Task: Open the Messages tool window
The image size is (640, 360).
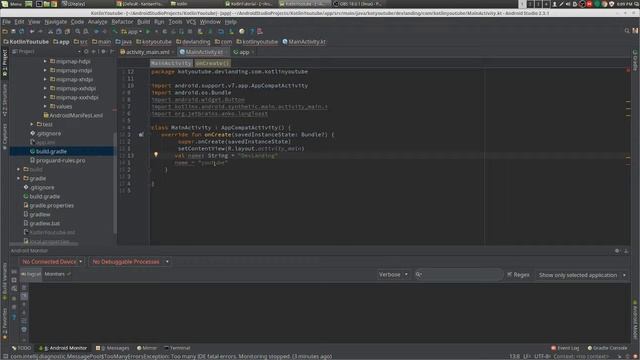Action: coord(112,348)
